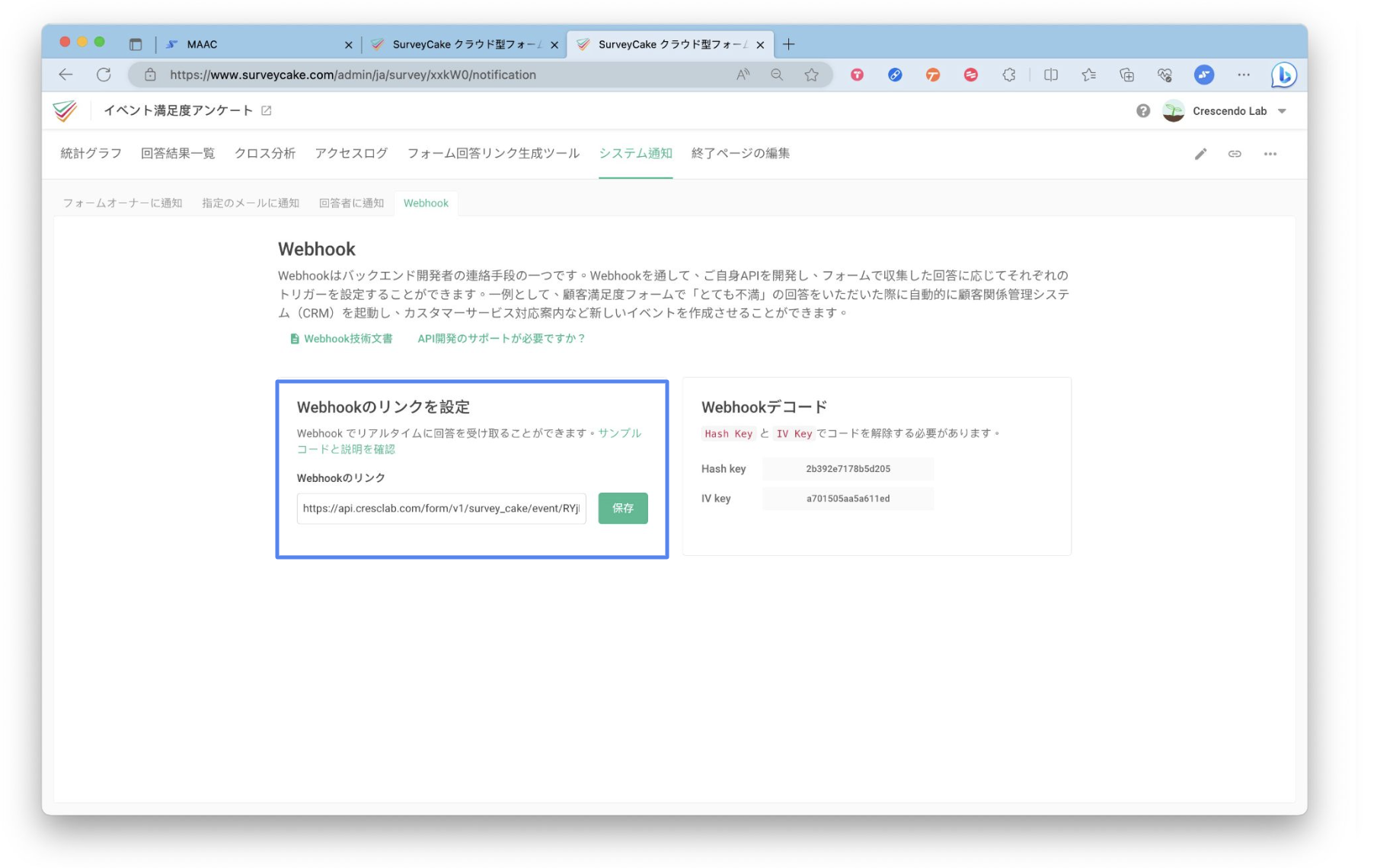Select フォームオーナーに通知 sub-tab
1377x868 pixels.
coord(122,203)
